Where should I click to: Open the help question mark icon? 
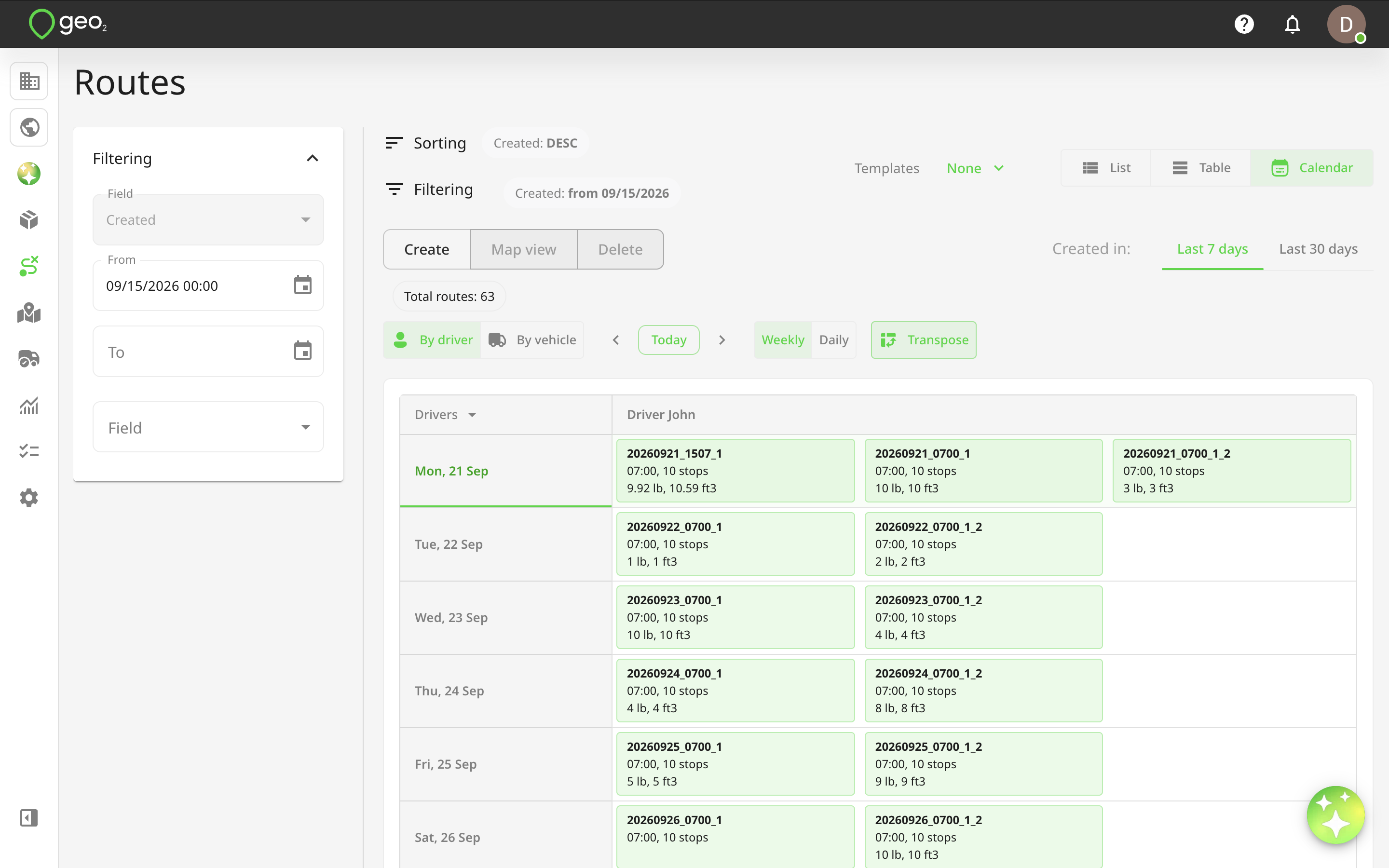point(1244,24)
